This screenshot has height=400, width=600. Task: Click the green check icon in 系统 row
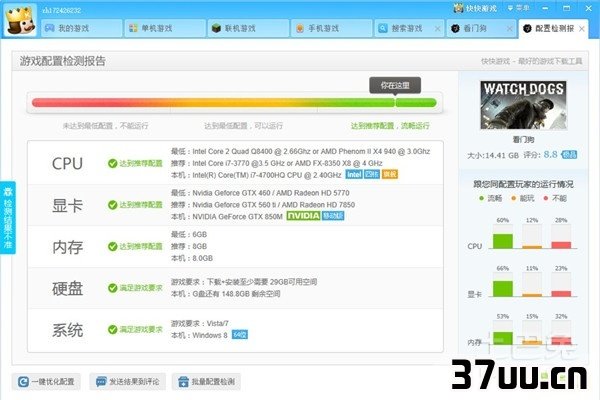(x=112, y=329)
